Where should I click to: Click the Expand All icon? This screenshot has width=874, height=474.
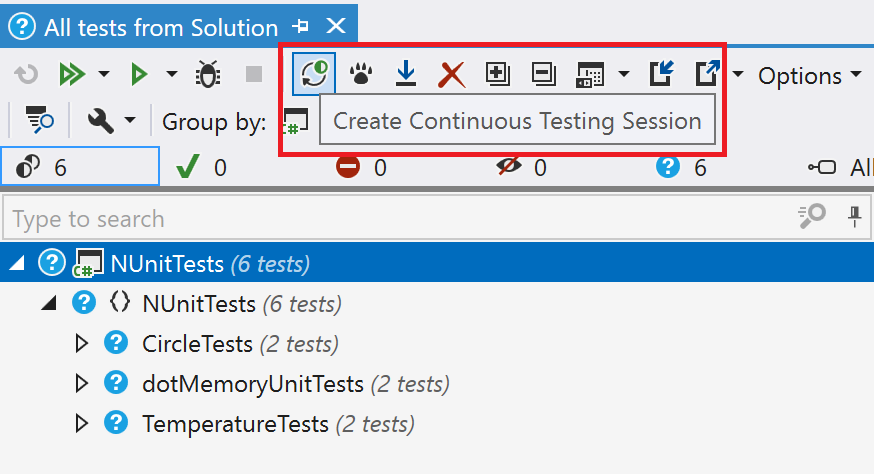[x=497, y=73]
